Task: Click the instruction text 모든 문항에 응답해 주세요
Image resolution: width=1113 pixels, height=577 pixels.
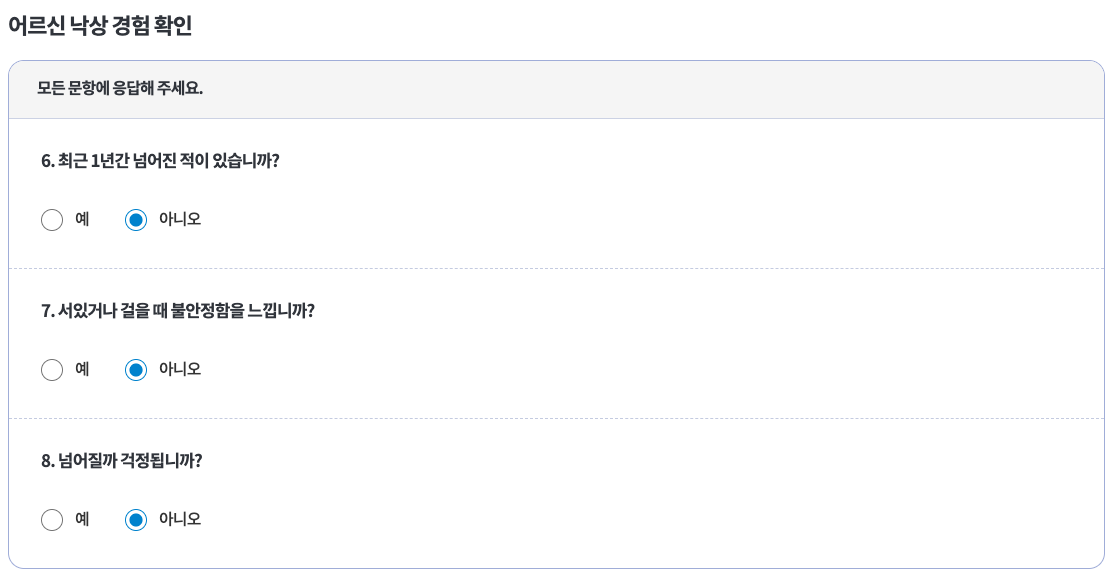Action: pos(120,89)
